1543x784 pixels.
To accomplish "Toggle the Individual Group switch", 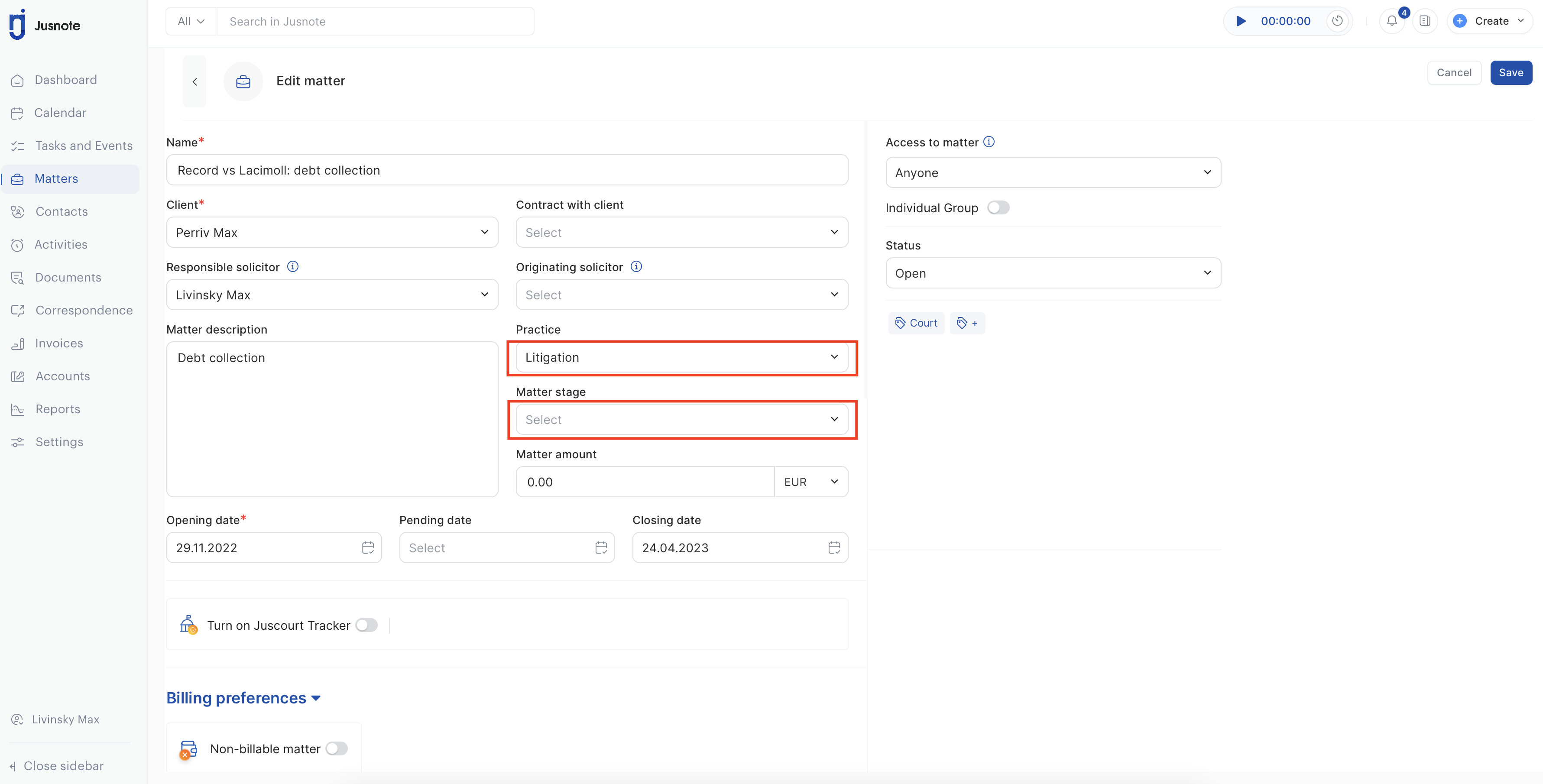I will (x=998, y=208).
